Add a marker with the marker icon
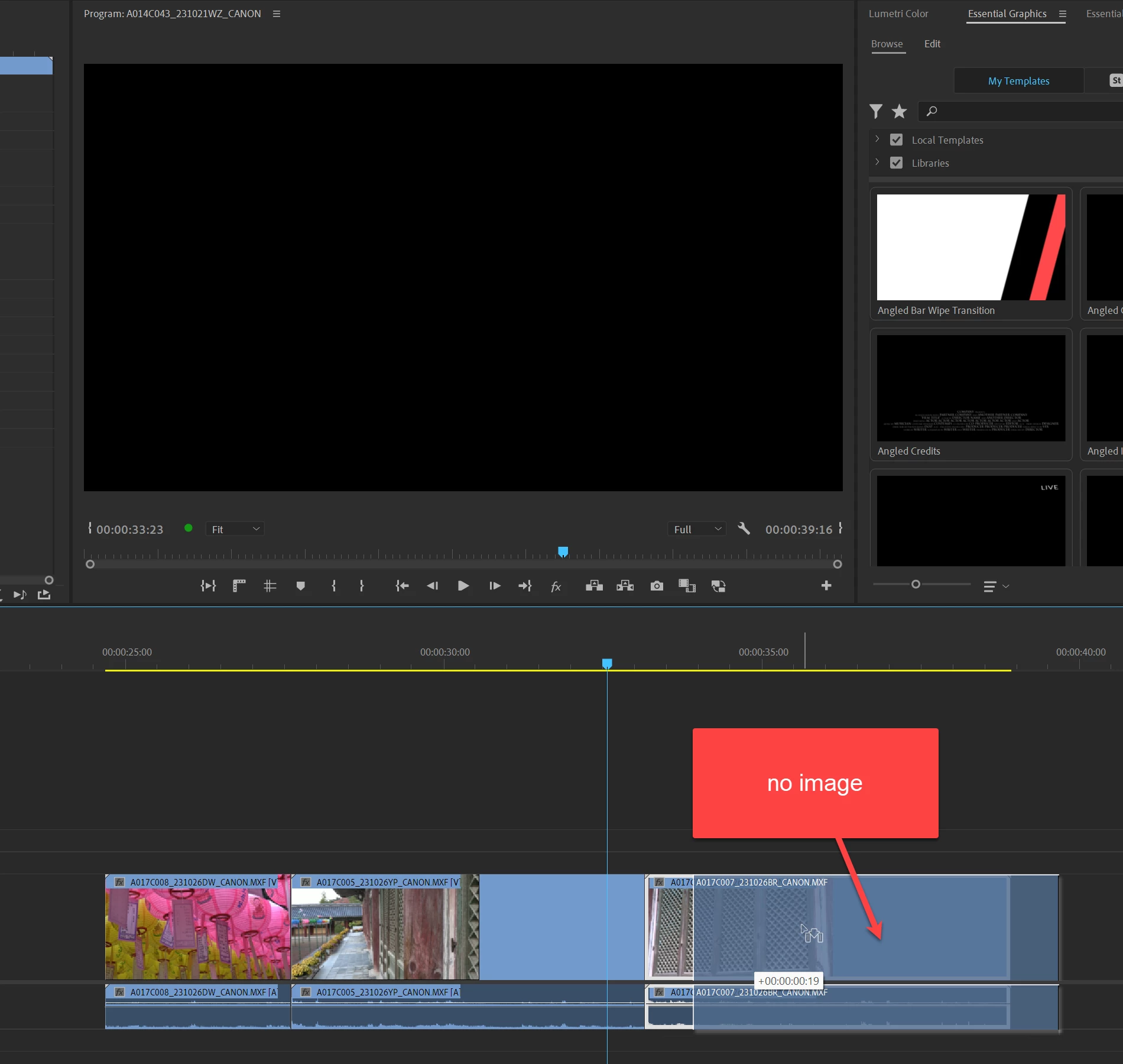This screenshot has width=1123, height=1064. pyautogui.click(x=300, y=586)
